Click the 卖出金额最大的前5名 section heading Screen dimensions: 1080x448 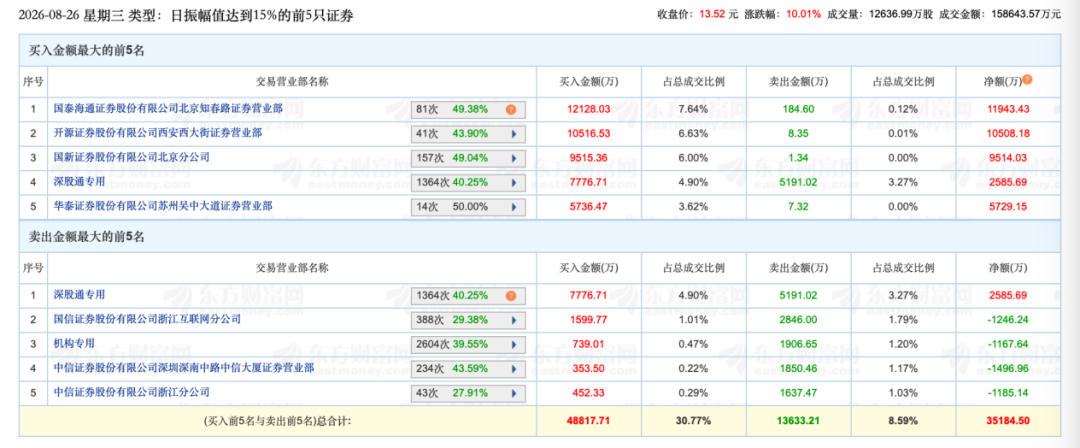tap(86, 236)
